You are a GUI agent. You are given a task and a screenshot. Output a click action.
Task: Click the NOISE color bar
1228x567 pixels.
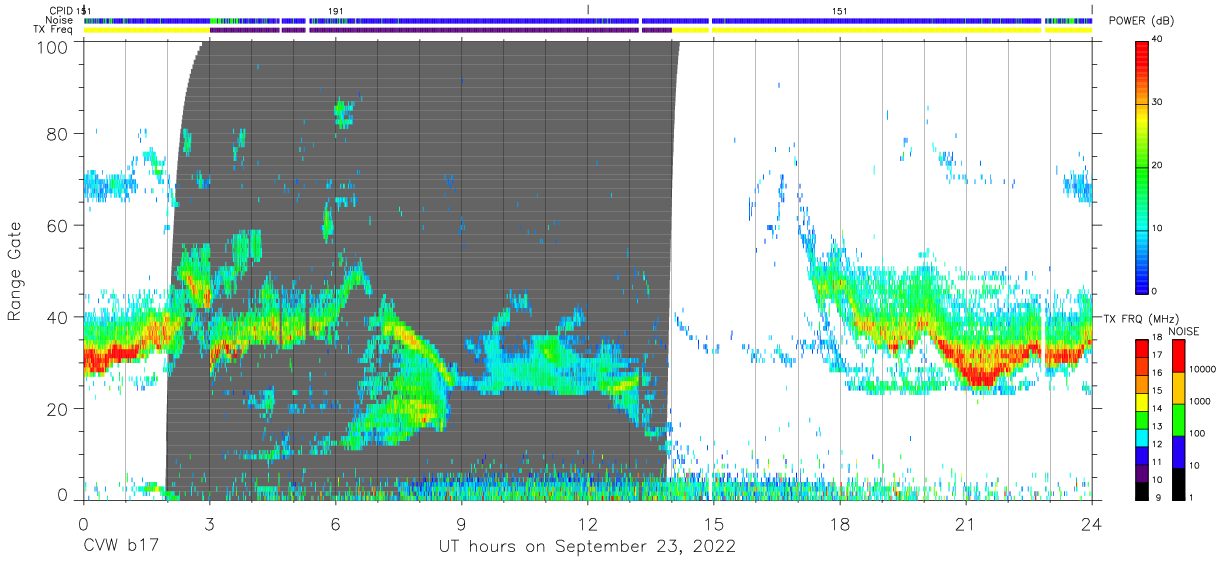point(1177,419)
